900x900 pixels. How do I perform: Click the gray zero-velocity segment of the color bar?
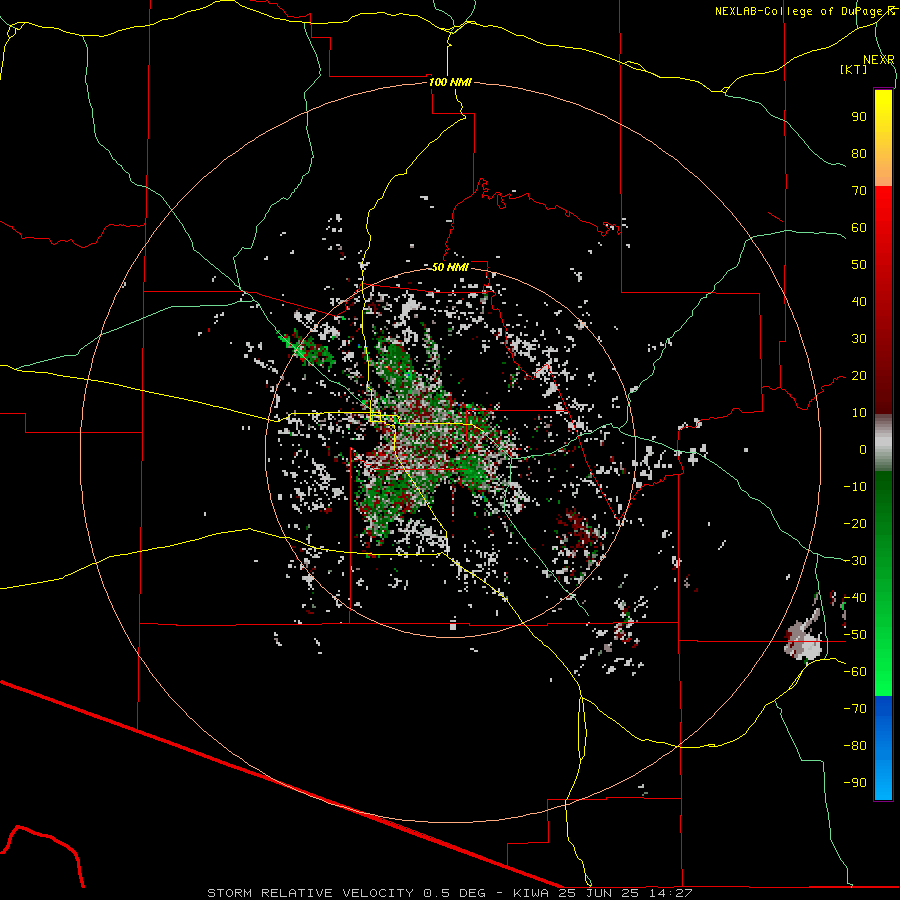click(x=883, y=443)
